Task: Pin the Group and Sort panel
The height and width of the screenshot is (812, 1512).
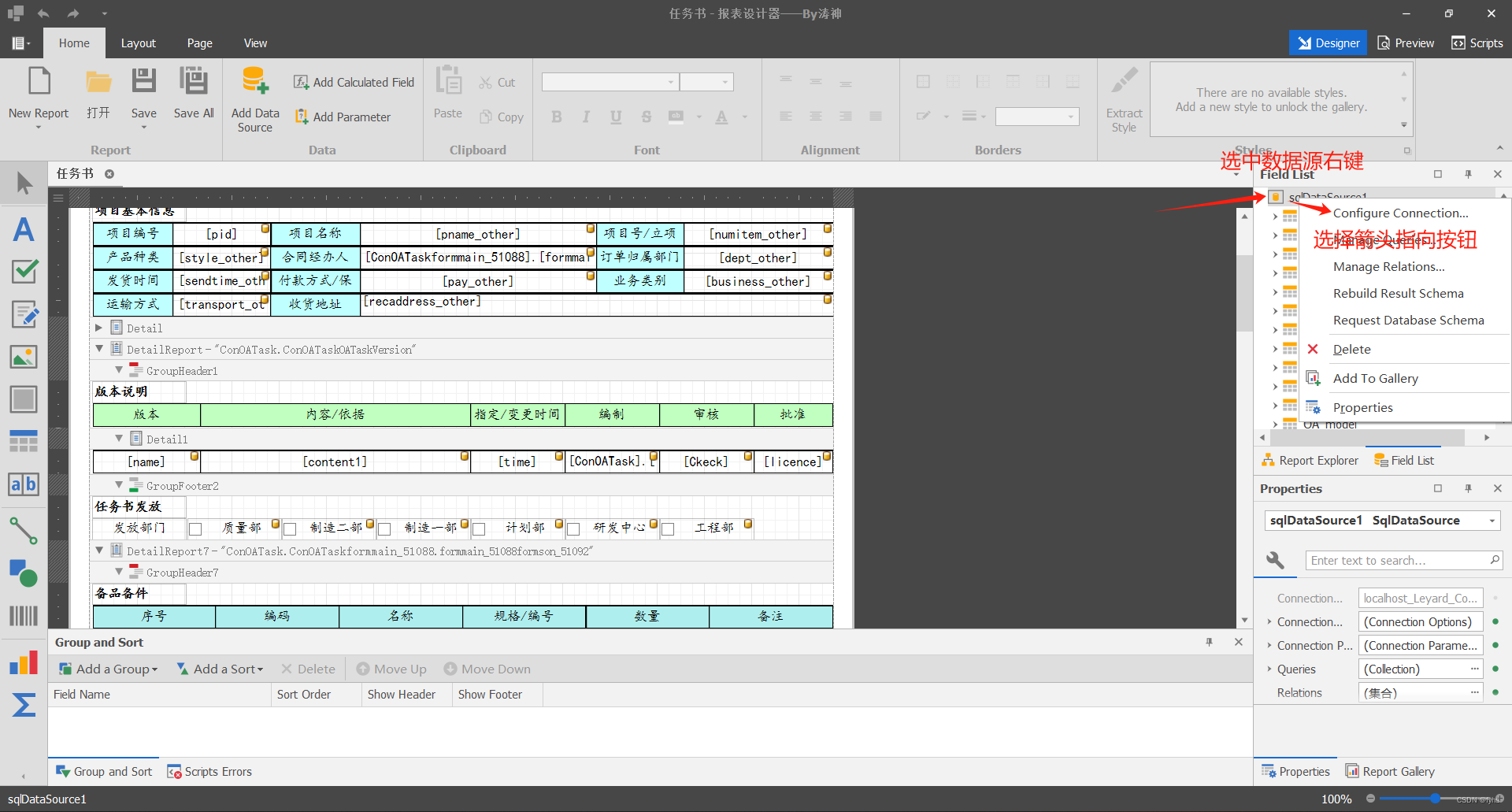Action: 1209,642
